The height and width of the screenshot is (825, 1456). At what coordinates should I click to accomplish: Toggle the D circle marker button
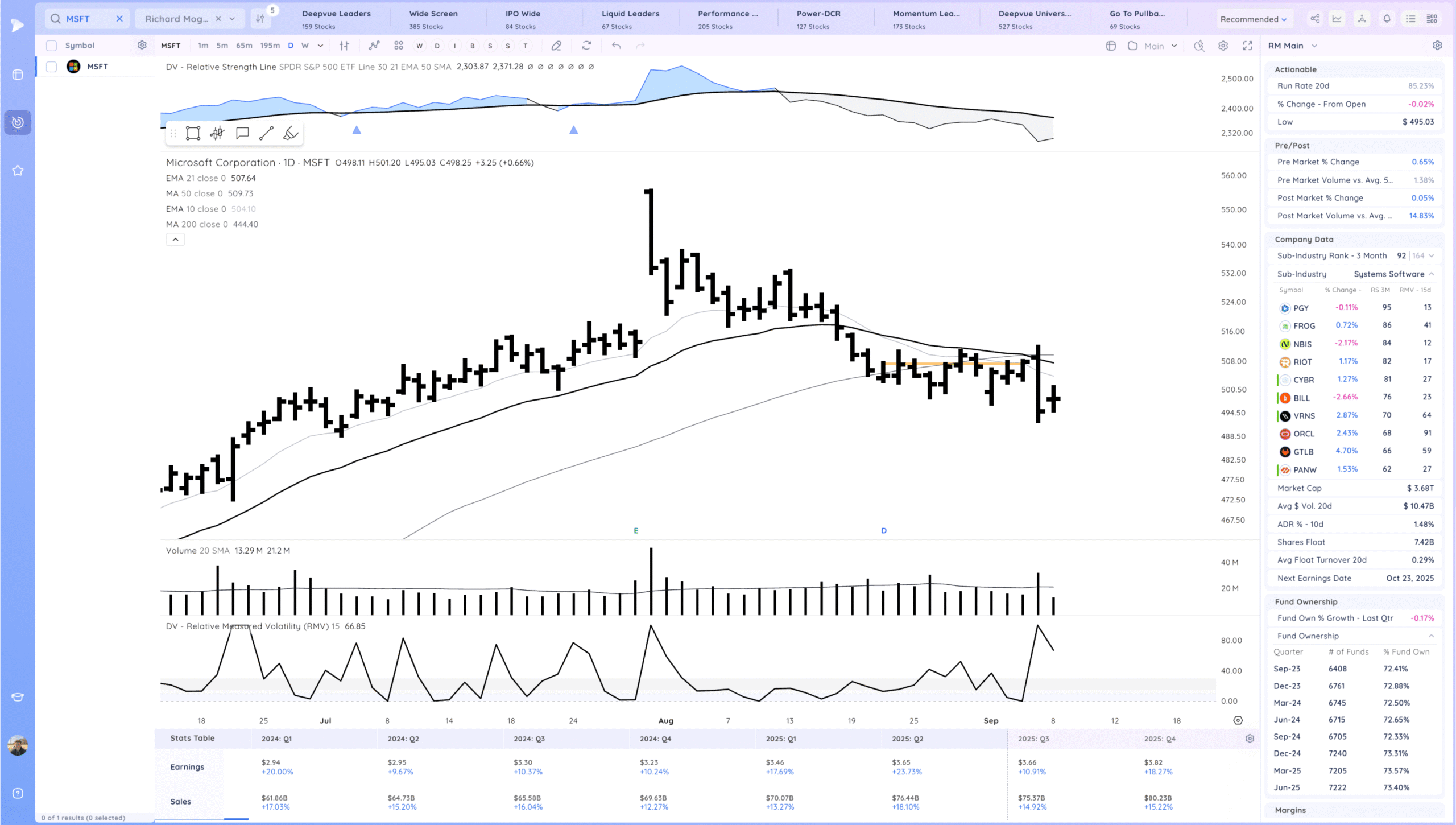pos(437,46)
